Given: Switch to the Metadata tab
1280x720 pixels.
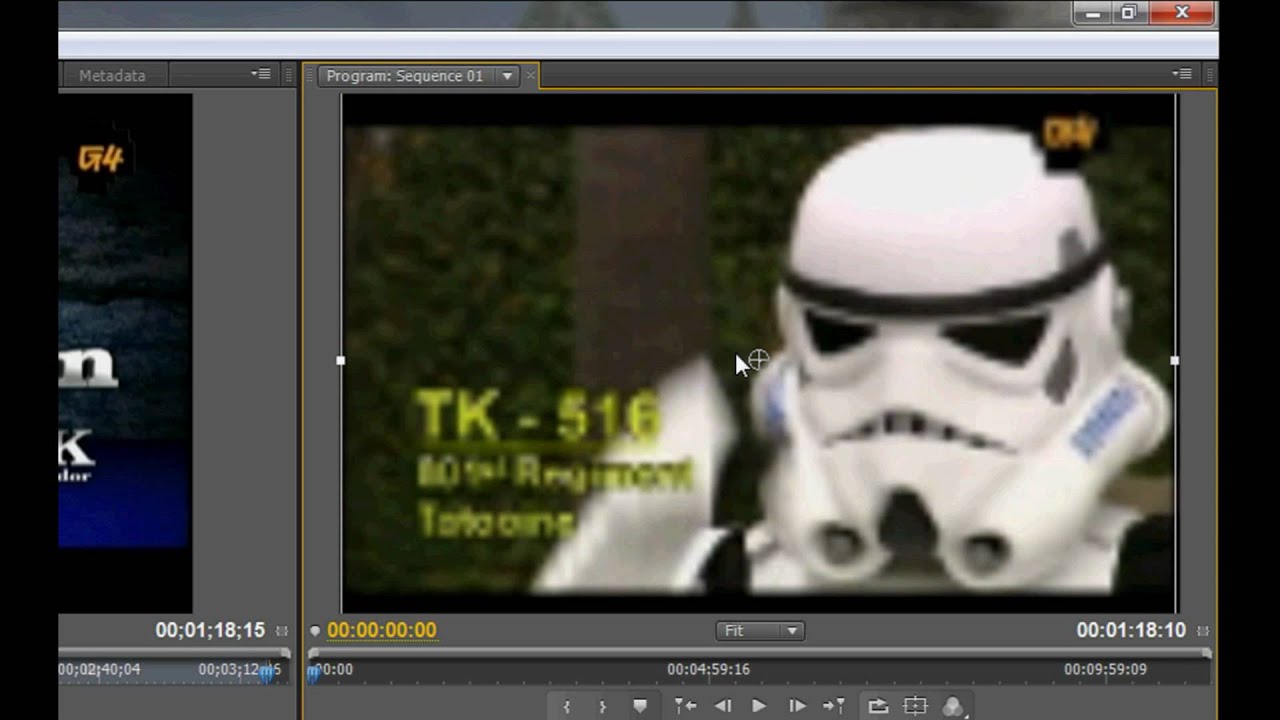Looking at the screenshot, I should point(112,76).
